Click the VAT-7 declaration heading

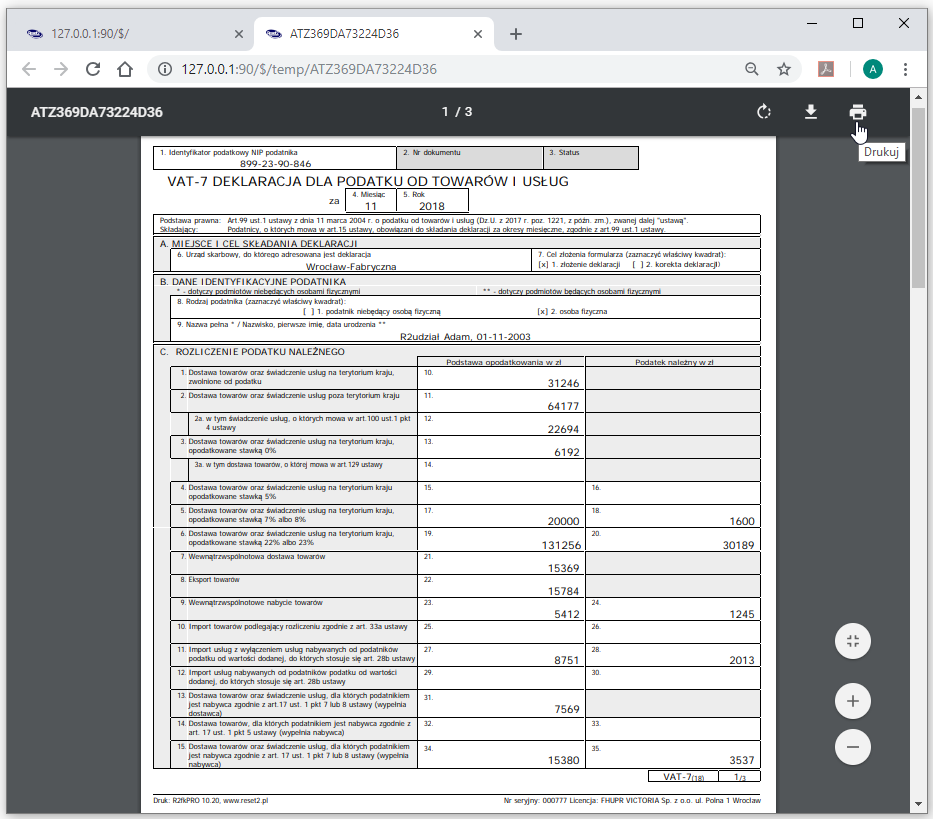tap(368, 182)
